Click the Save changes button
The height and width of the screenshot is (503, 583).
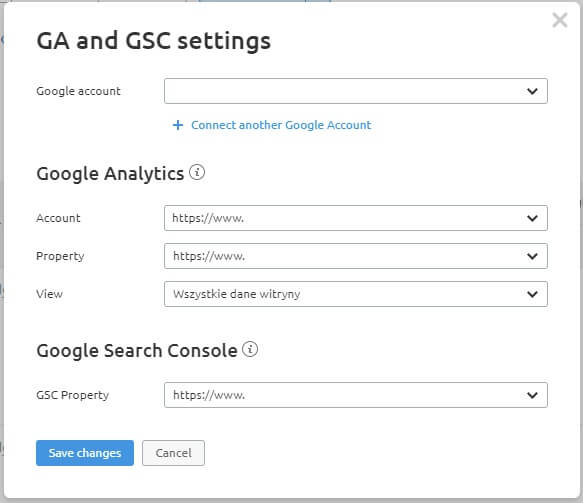pyautogui.click(x=85, y=453)
